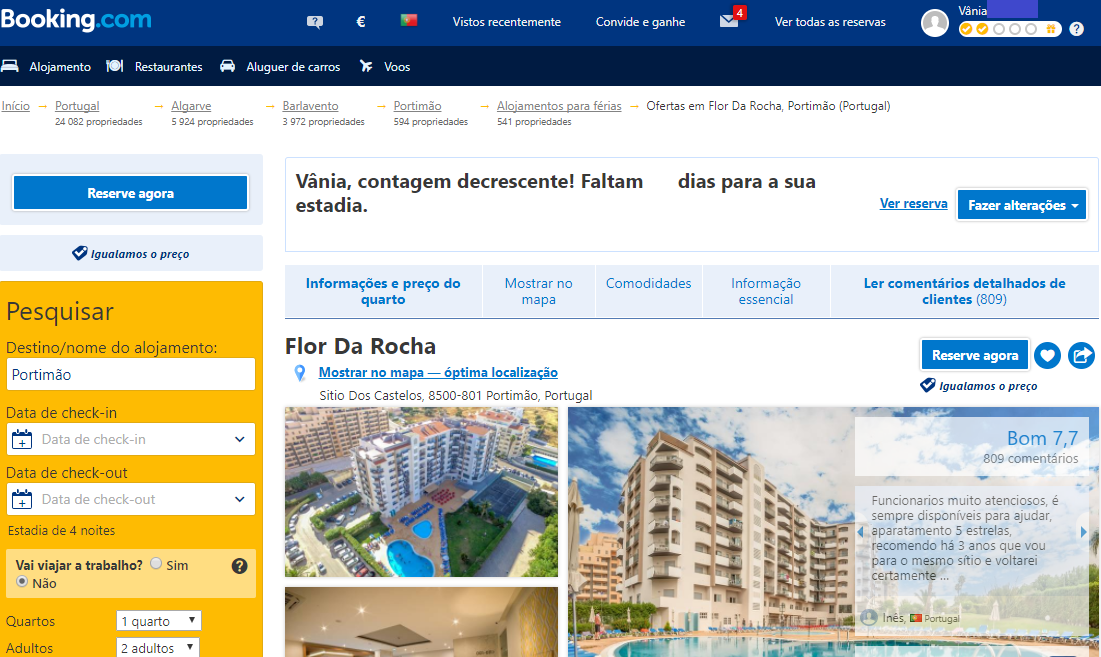Change language via the Portugal flag
This screenshot has width=1101, height=657.
coord(409,20)
